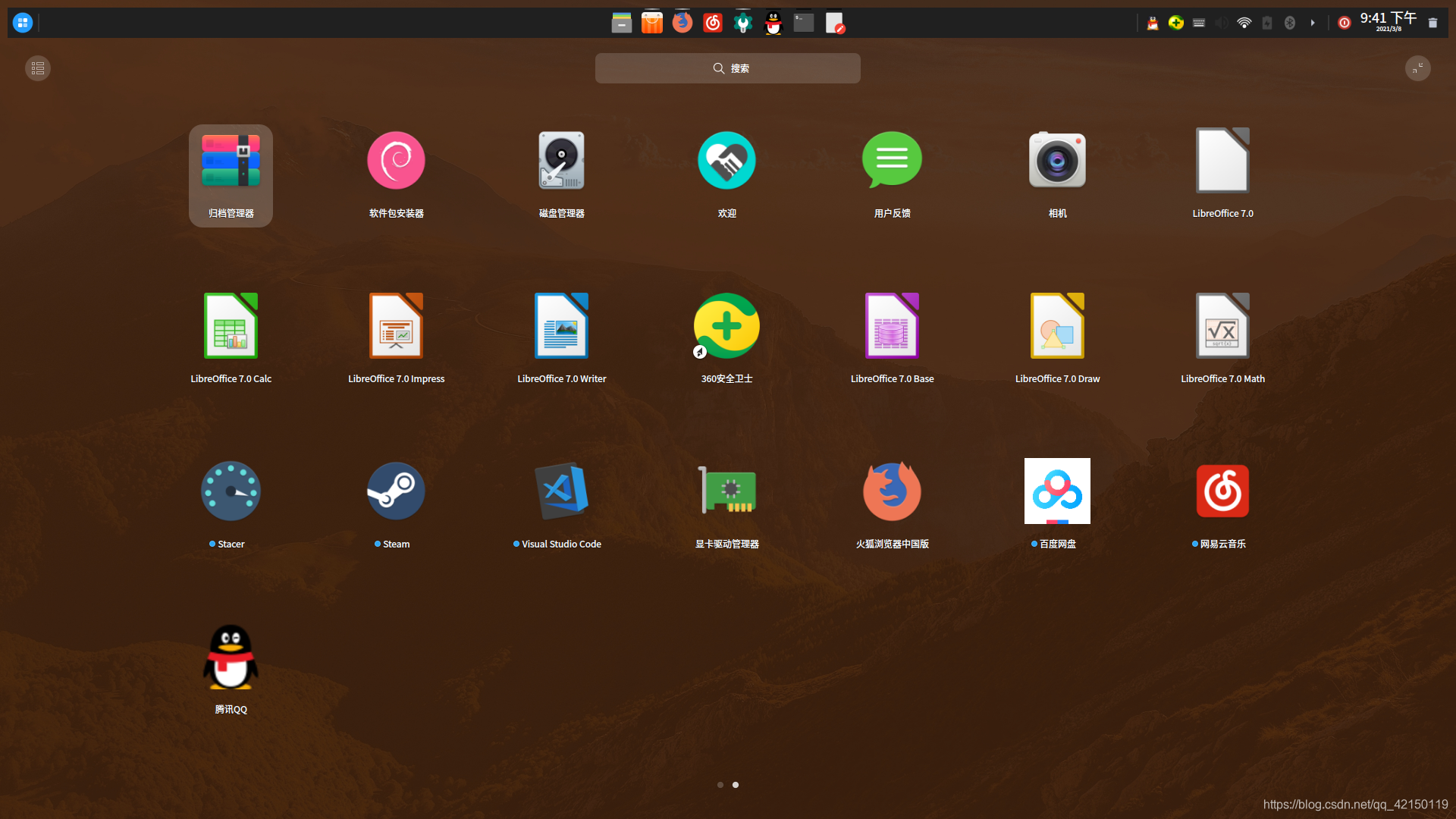Image resolution: width=1456 pixels, height=819 pixels.
Task: Go to the first launcher page dot
Action: [x=720, y=785]
